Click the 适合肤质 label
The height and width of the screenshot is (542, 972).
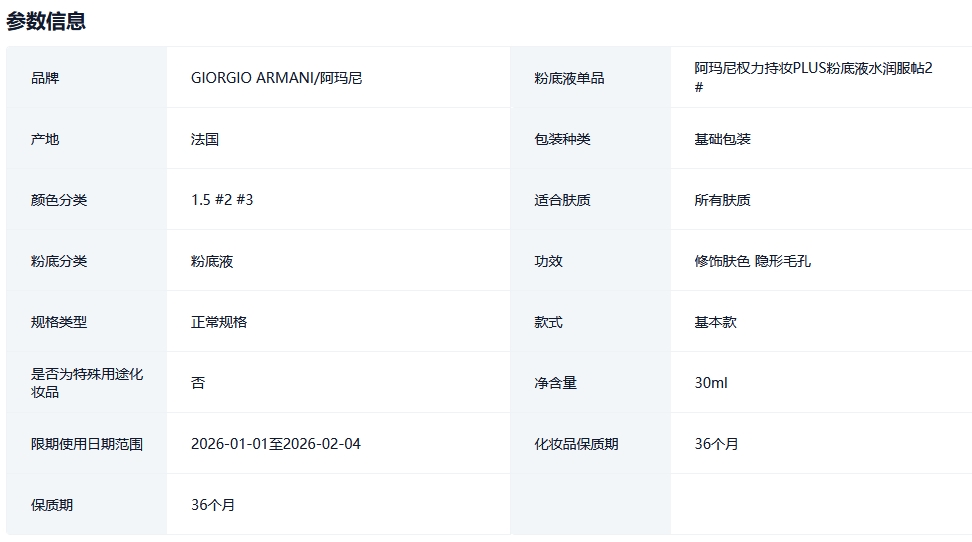[562, 200]
